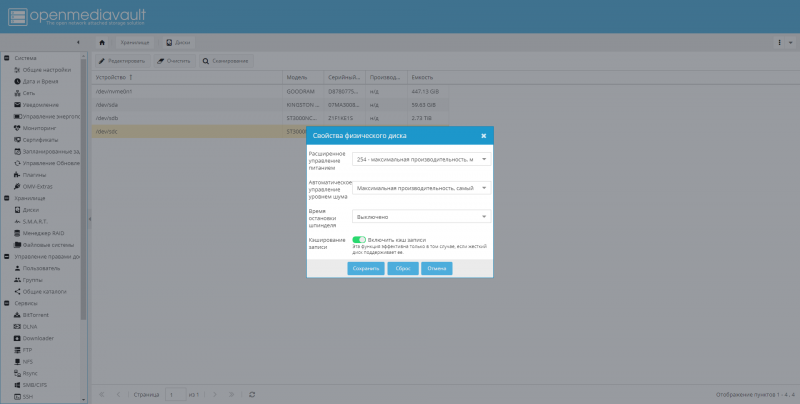Select the /dev/nvme0n1 row

point(270,92)
